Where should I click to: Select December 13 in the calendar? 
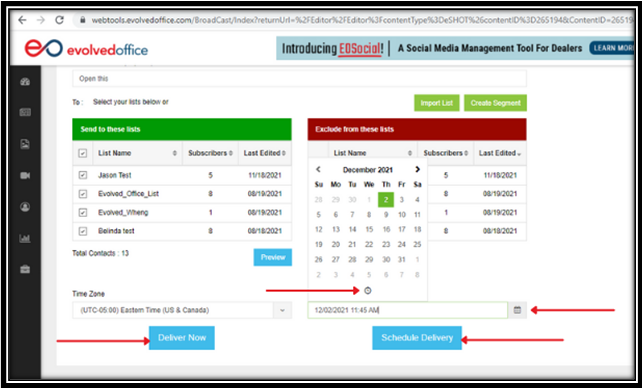pos(336,229)
